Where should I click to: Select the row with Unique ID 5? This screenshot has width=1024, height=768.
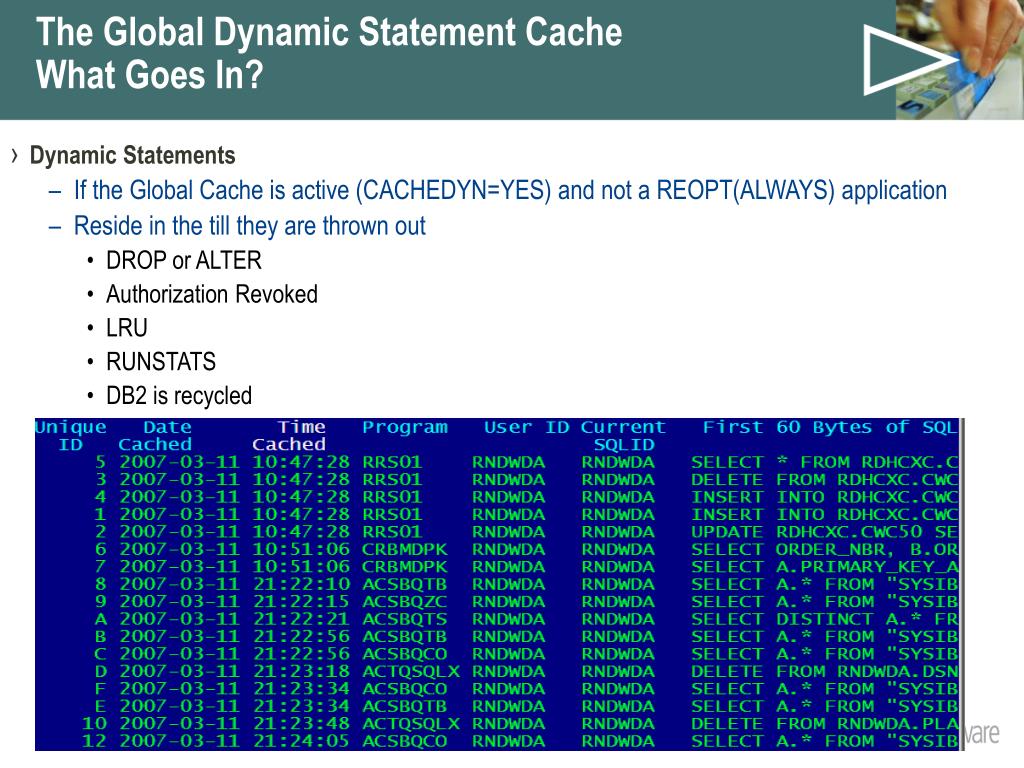(x=496, y=462)
